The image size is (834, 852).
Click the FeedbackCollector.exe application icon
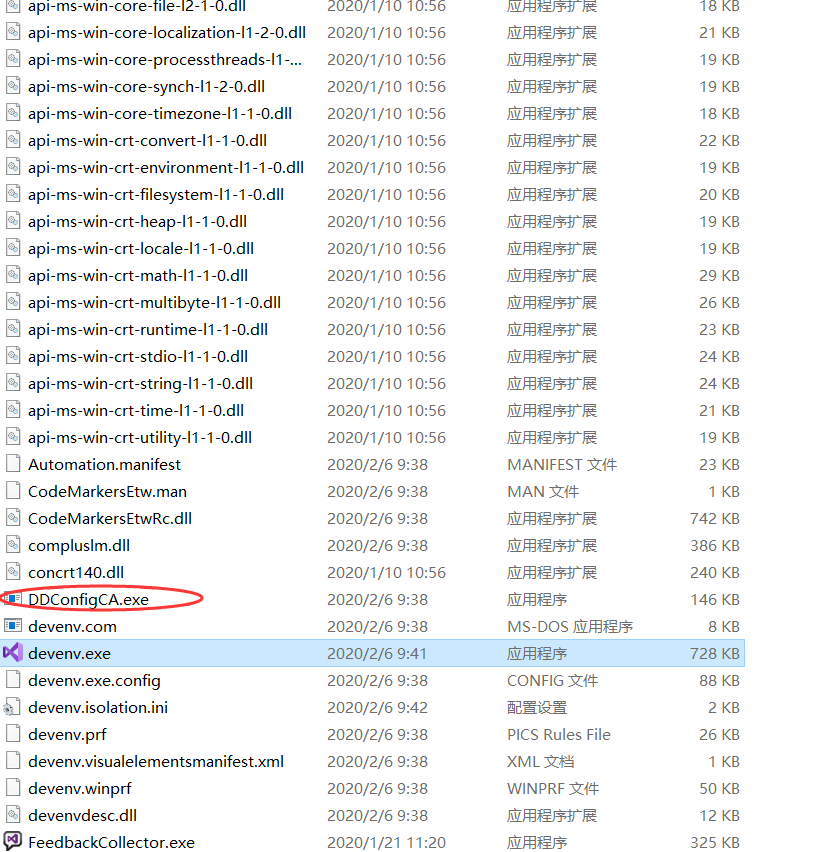click(12, 842)
